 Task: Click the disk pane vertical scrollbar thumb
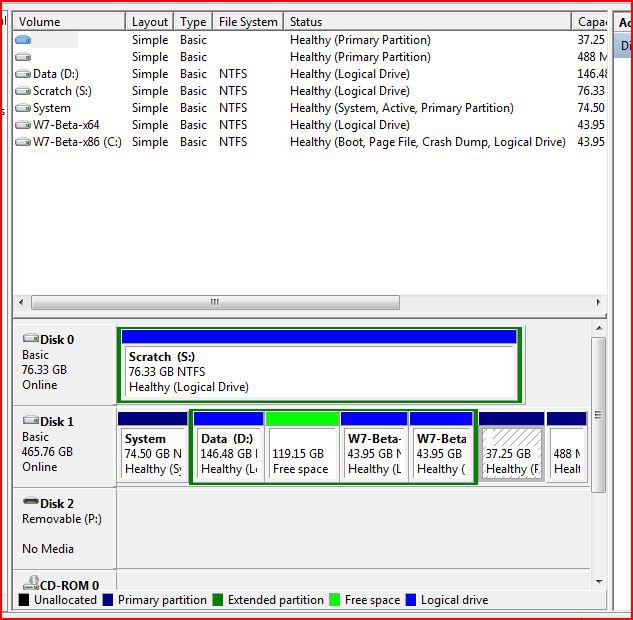[599, 415]
